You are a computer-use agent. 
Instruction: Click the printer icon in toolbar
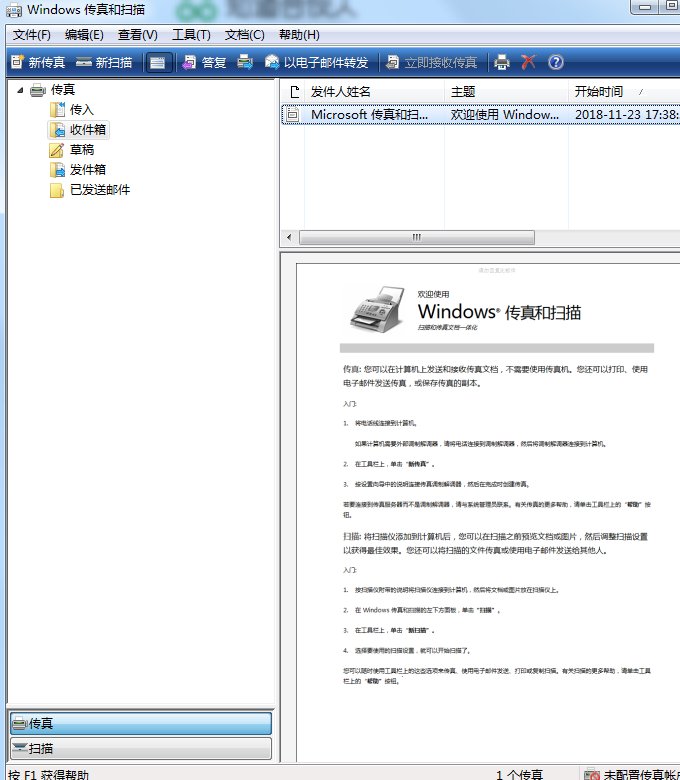(502, 62)
